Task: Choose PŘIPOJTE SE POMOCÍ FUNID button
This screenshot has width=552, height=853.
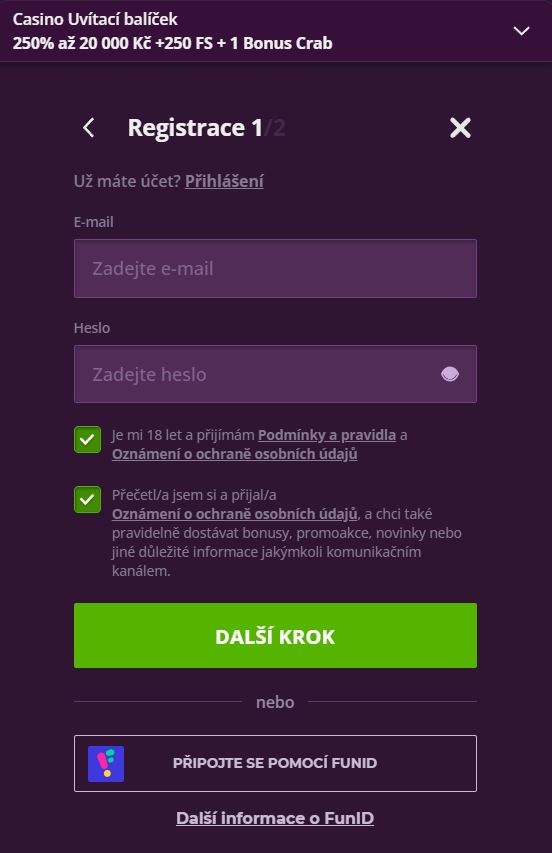Action: tap(275, 763)
